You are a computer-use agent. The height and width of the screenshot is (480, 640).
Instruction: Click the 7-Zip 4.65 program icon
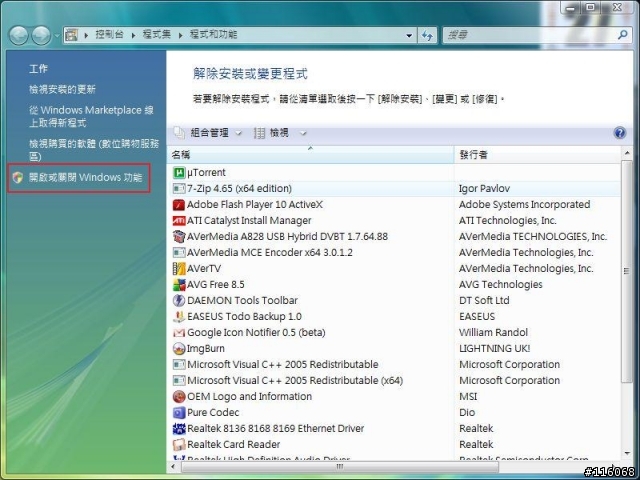[179, 189]
